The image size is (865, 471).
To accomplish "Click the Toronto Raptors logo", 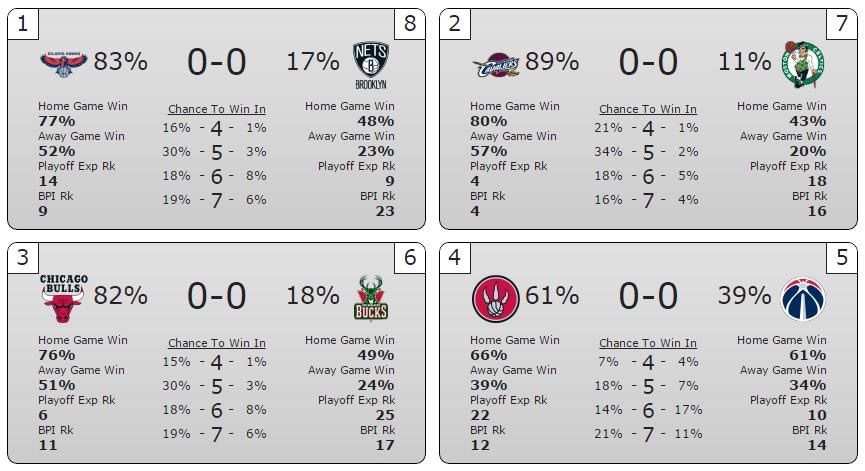I will tap(495, 299).
